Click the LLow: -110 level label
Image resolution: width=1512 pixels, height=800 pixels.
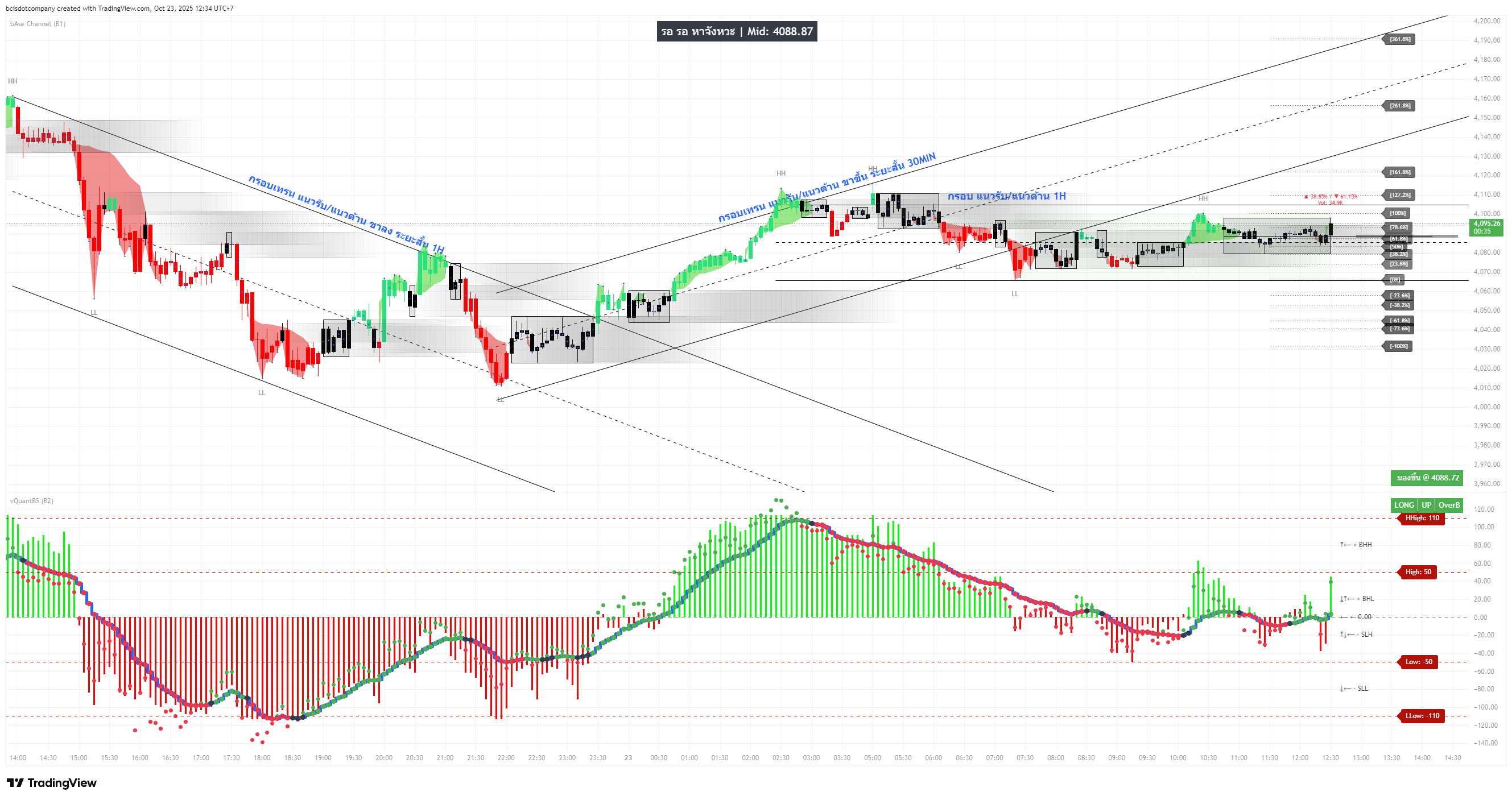pos(1422,716)
